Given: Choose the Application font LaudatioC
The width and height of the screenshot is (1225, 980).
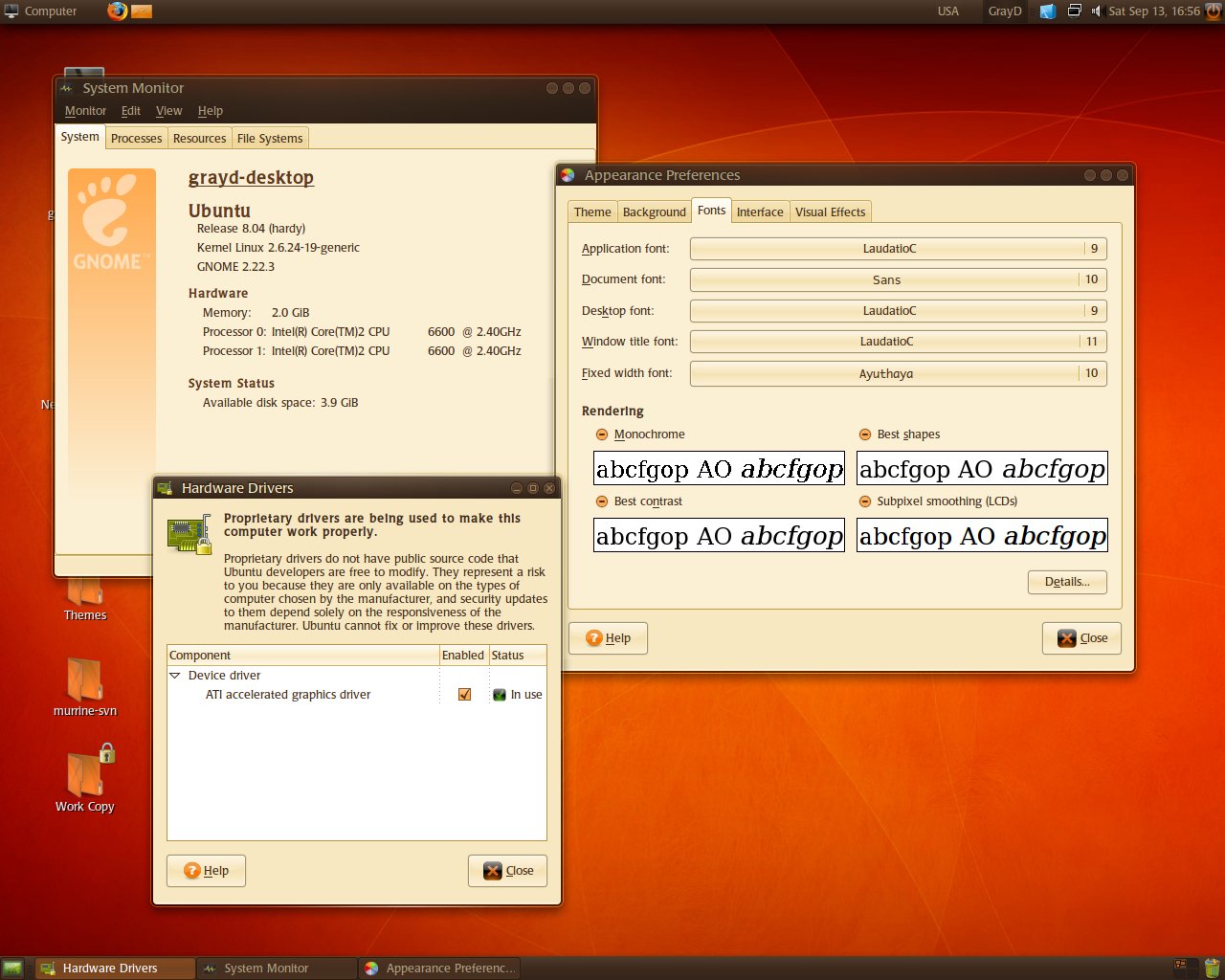Looking at the screenshot, I should [898, 249].
